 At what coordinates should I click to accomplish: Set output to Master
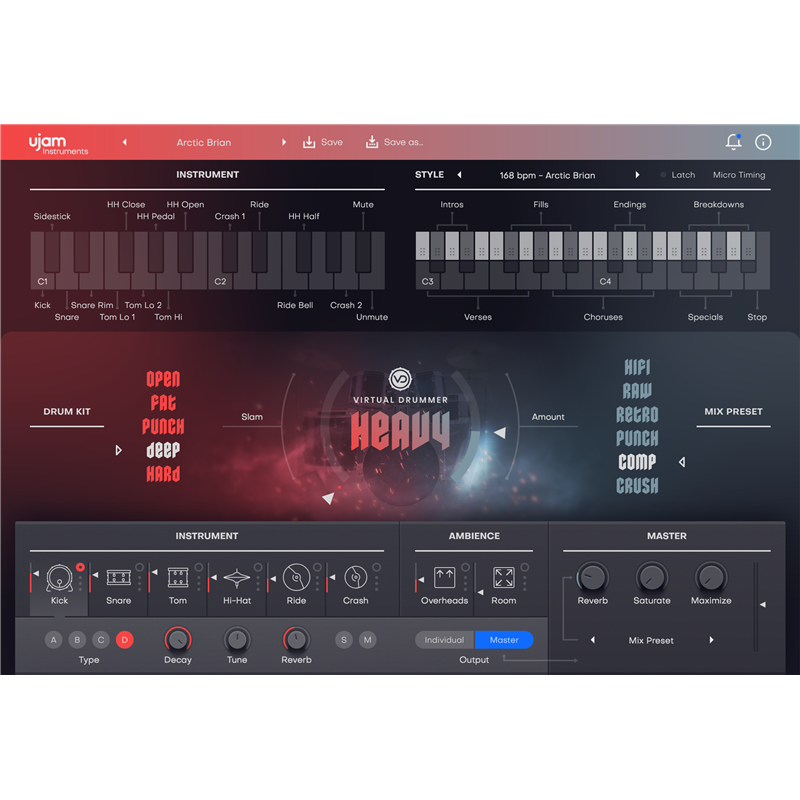pyautogui.click(x=504, y=640)
